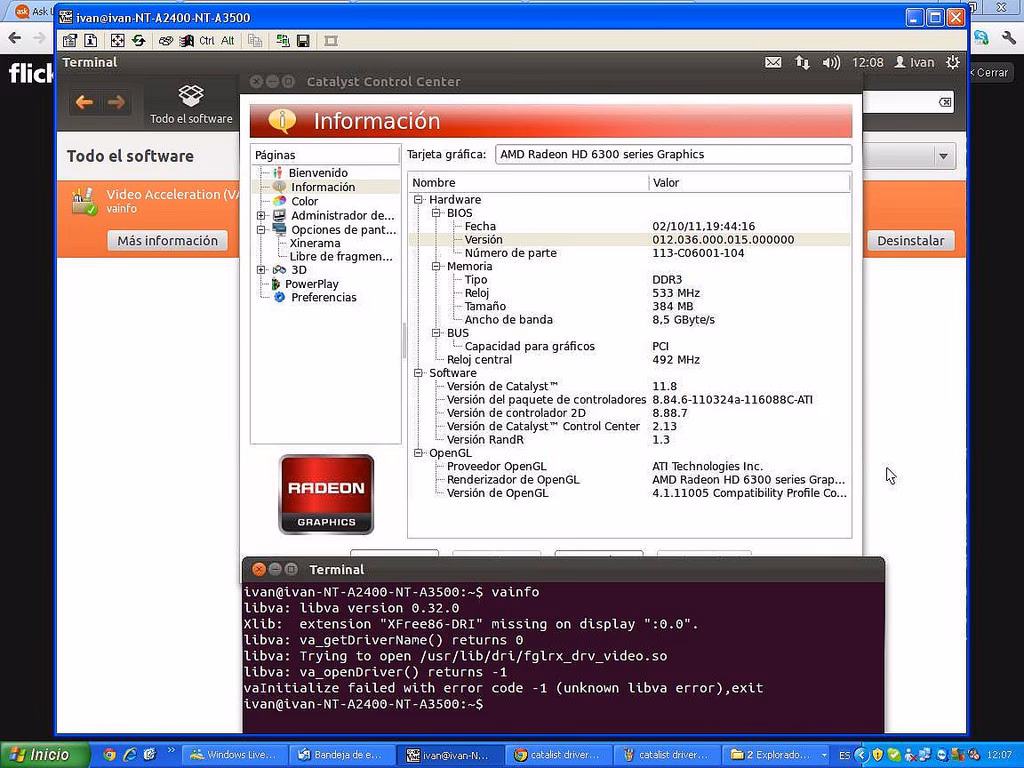Viewport: 1024px width, 768px height.
Task: Expand Administrador de... tree node
Action: pyautogui.click(x=261, y=216)
